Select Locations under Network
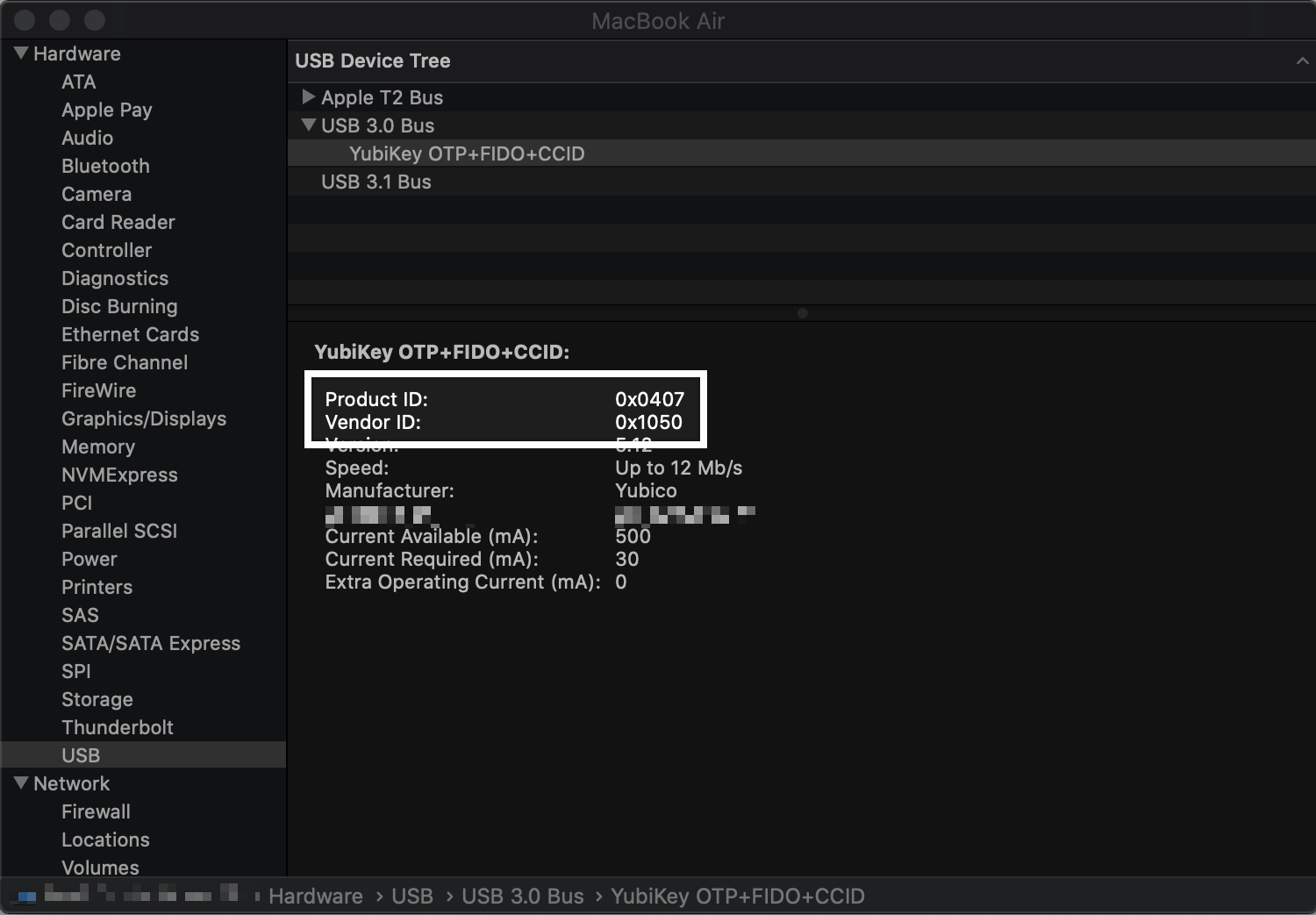This screenshot has height=915, width=1316. pos(105,840)
